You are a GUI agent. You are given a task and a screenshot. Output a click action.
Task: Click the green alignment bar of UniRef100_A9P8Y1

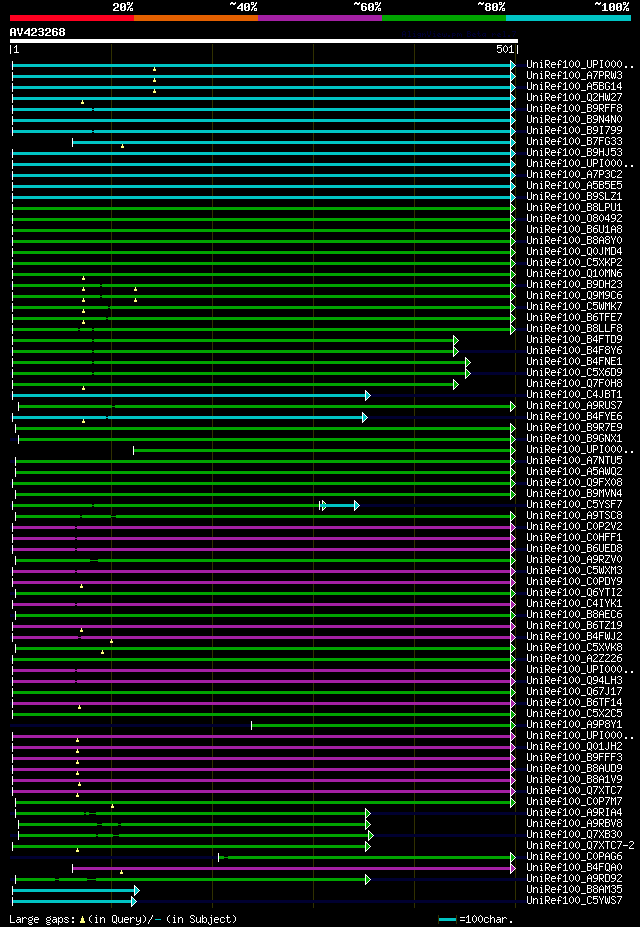[384, 725]
